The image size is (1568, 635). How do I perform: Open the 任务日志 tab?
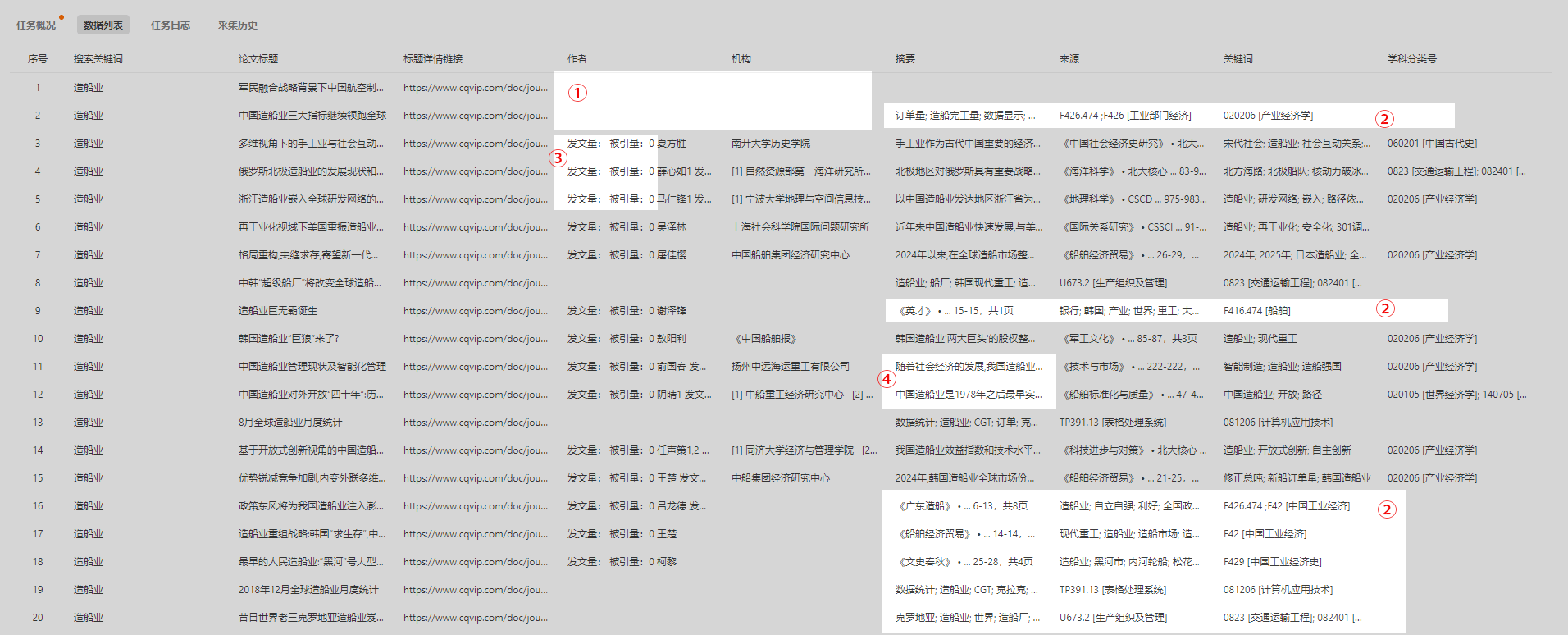171,25
